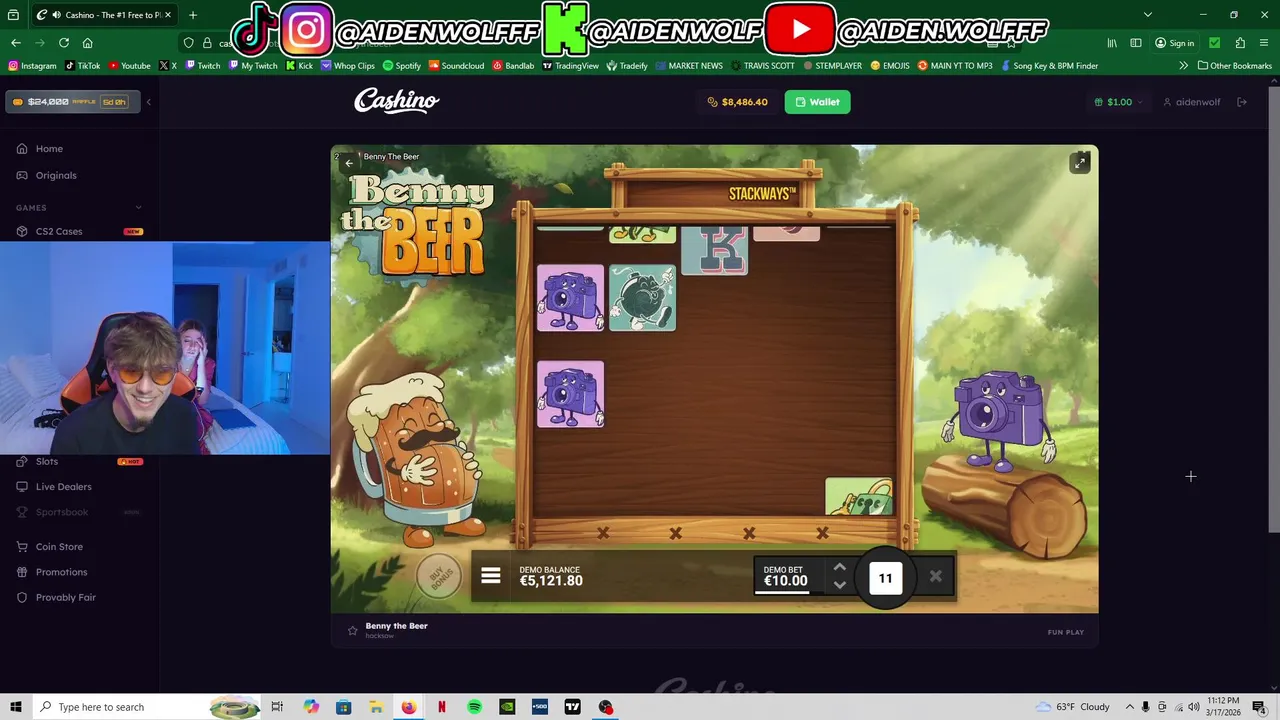Open Spotify from the taskbar
This screenshot has height=720, width=1280.
tap(474, 707)
